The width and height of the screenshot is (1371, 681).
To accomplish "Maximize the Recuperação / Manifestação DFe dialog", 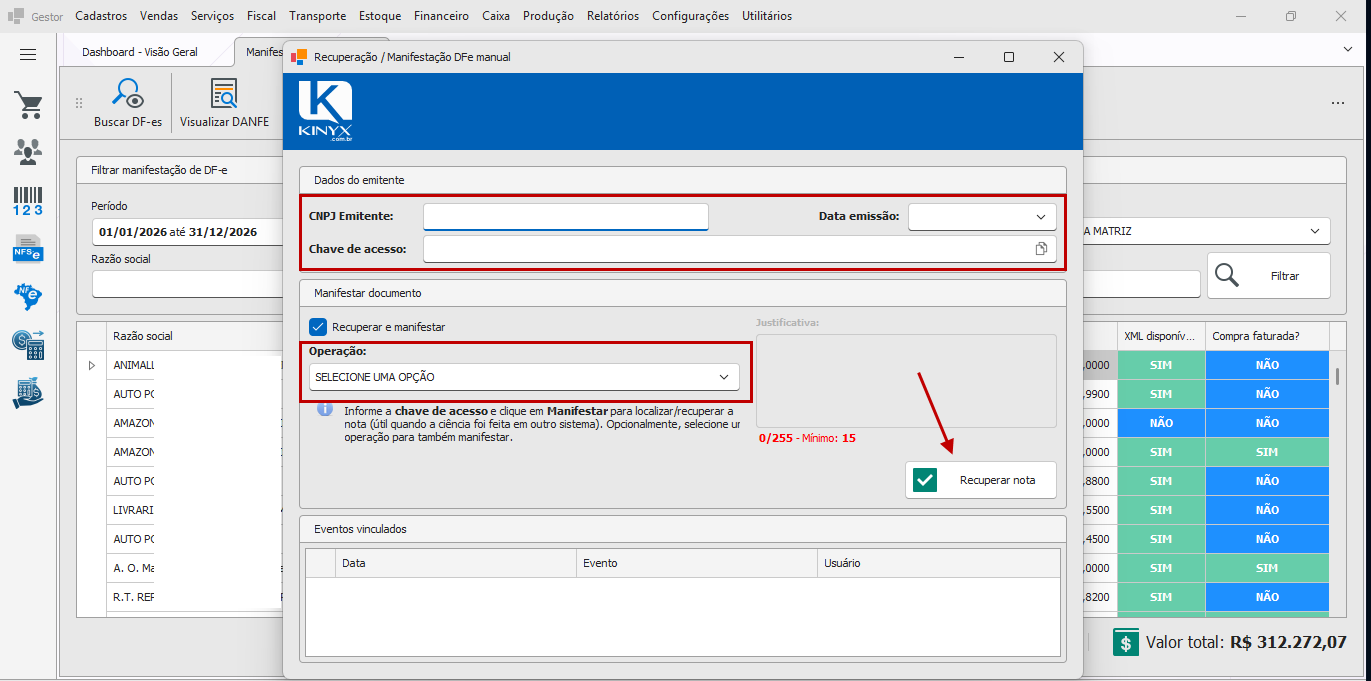I will click(1009, 57).
